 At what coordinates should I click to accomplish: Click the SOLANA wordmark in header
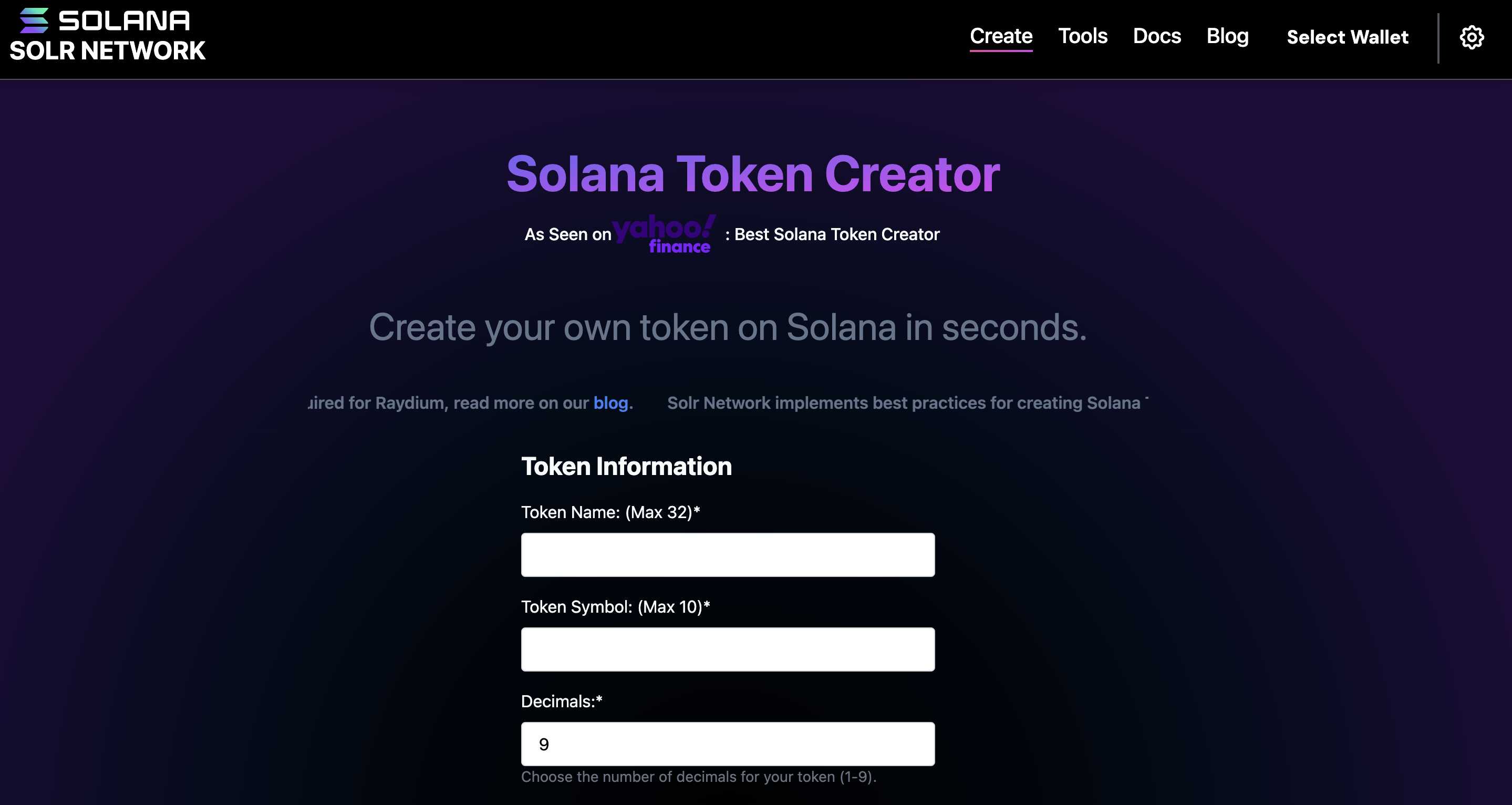tap(124, 20)
